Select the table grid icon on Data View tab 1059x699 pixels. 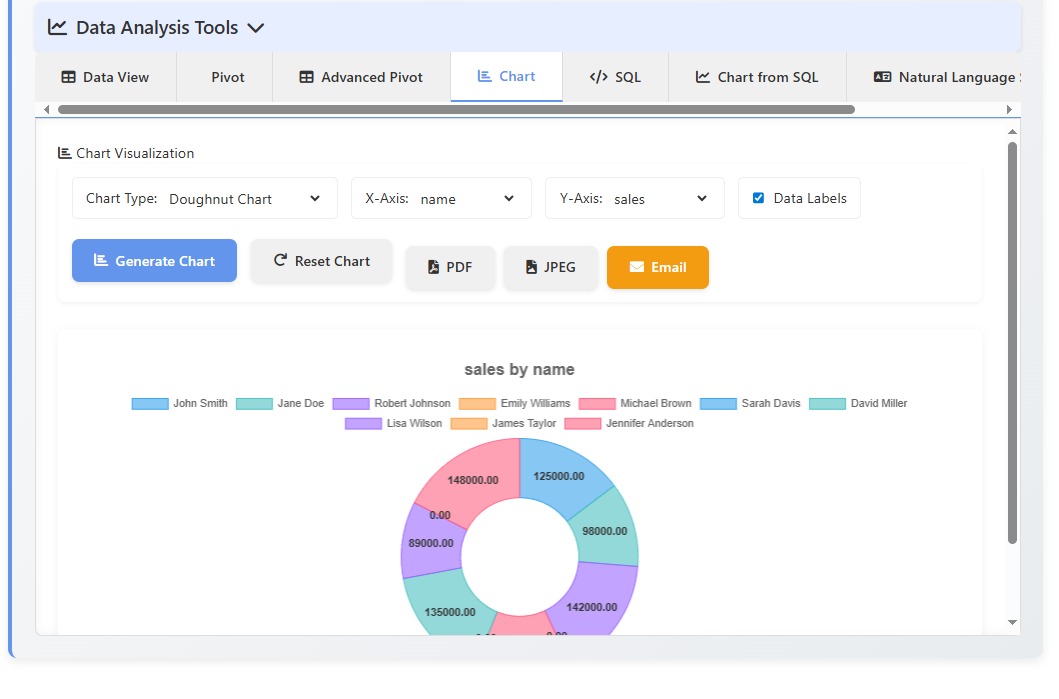[67, 76]
